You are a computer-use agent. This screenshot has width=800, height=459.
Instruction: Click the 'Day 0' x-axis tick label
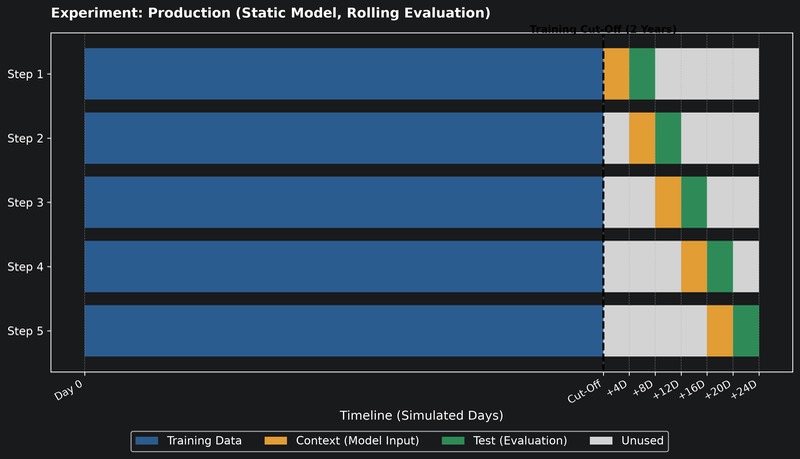point(69,390)
